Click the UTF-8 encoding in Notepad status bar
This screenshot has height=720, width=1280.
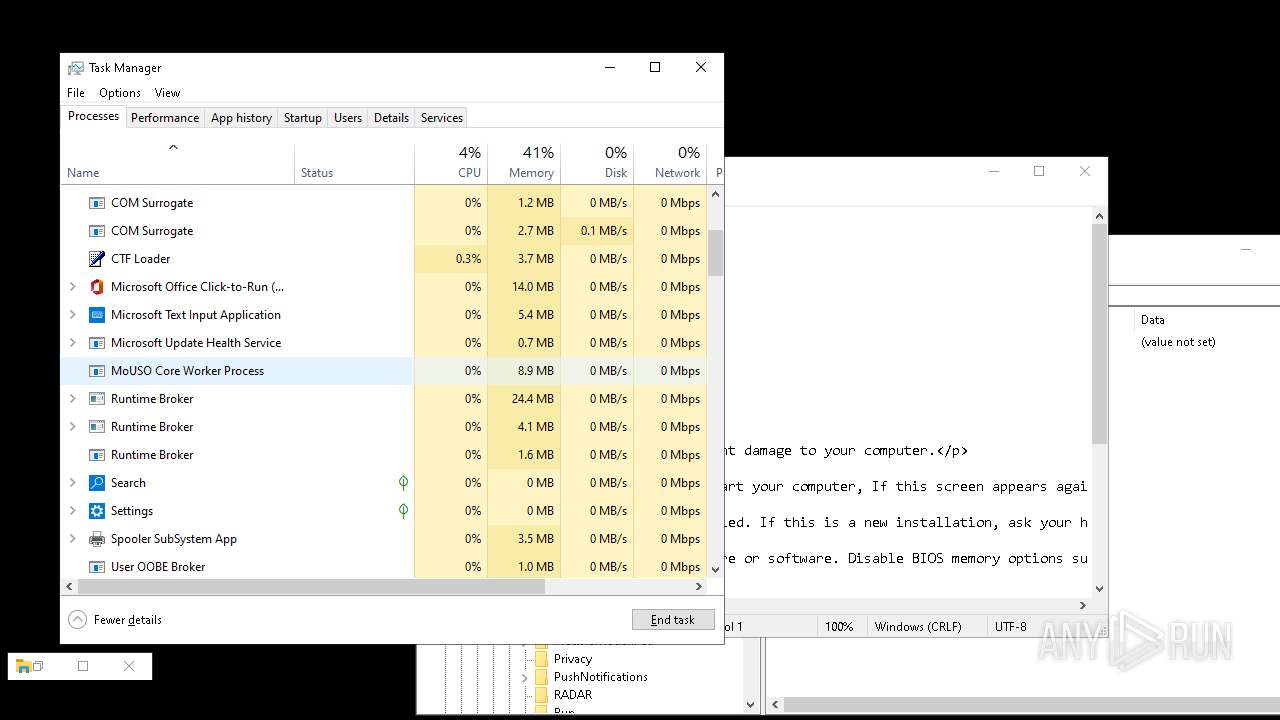pyautogui.click(x=1010, y=627)
